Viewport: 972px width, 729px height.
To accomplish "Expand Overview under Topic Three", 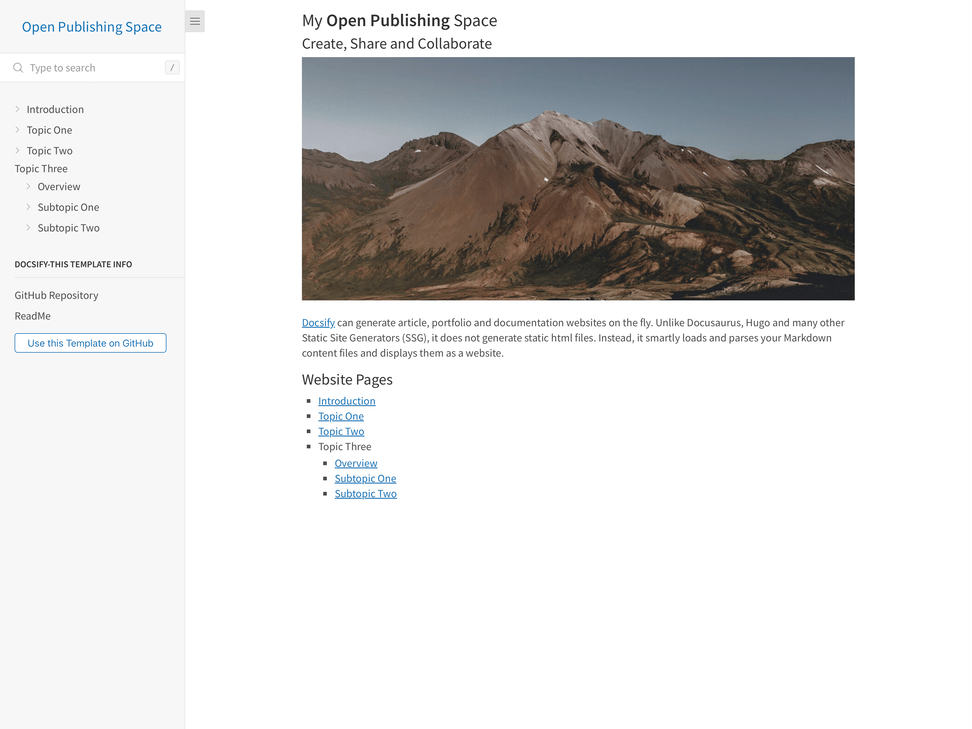I will 29,186.
